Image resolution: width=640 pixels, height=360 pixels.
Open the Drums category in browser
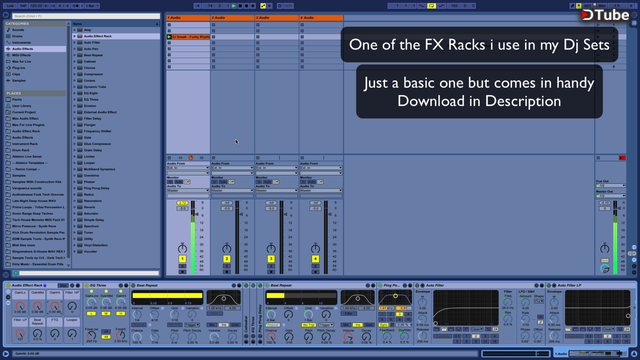coord(18,36)
